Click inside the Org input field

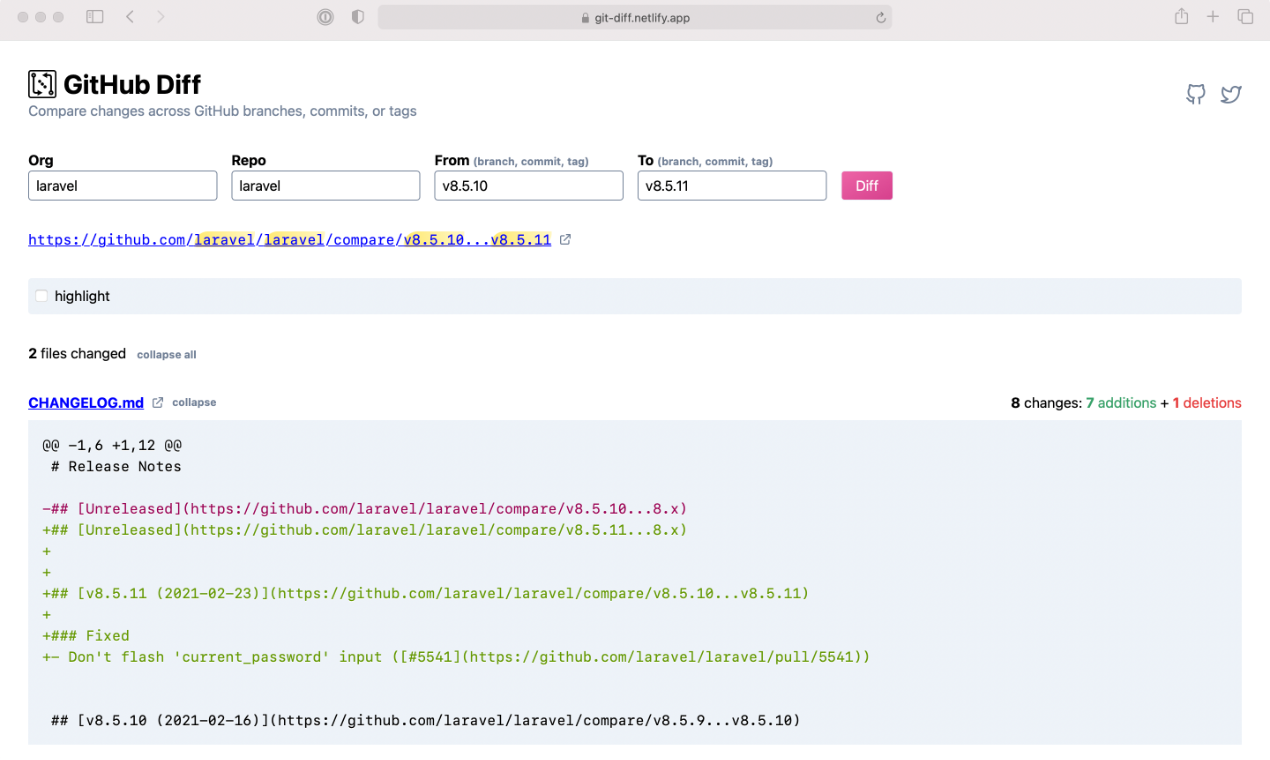122,185
